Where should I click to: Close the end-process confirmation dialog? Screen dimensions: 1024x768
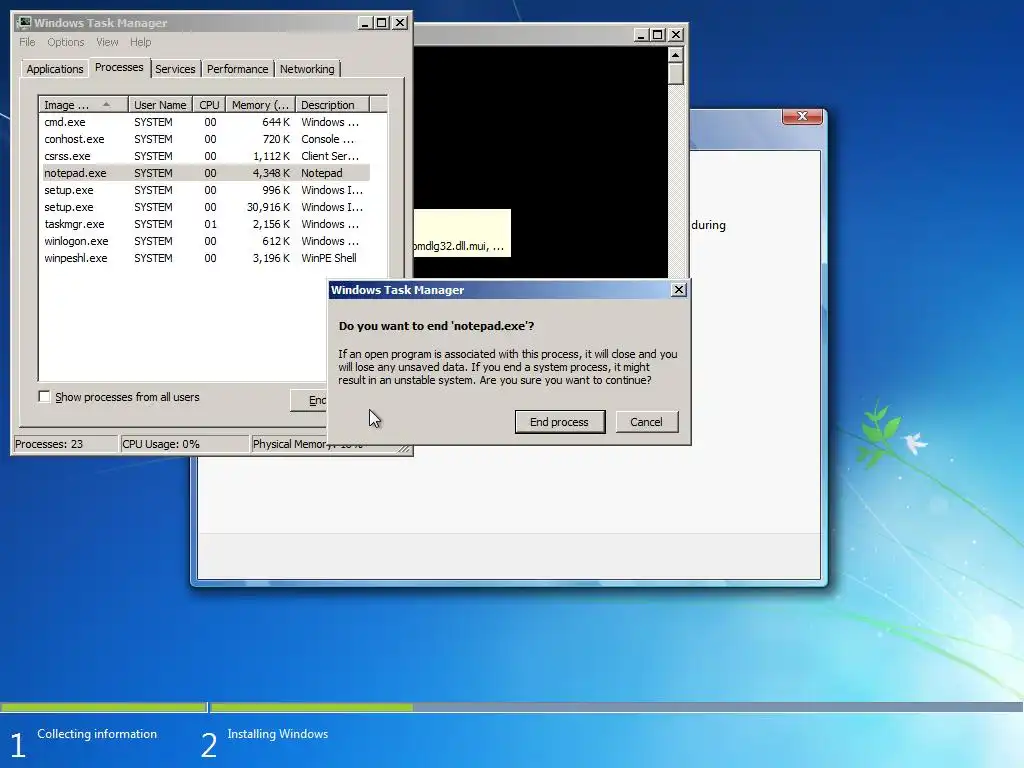pos(679,289)
